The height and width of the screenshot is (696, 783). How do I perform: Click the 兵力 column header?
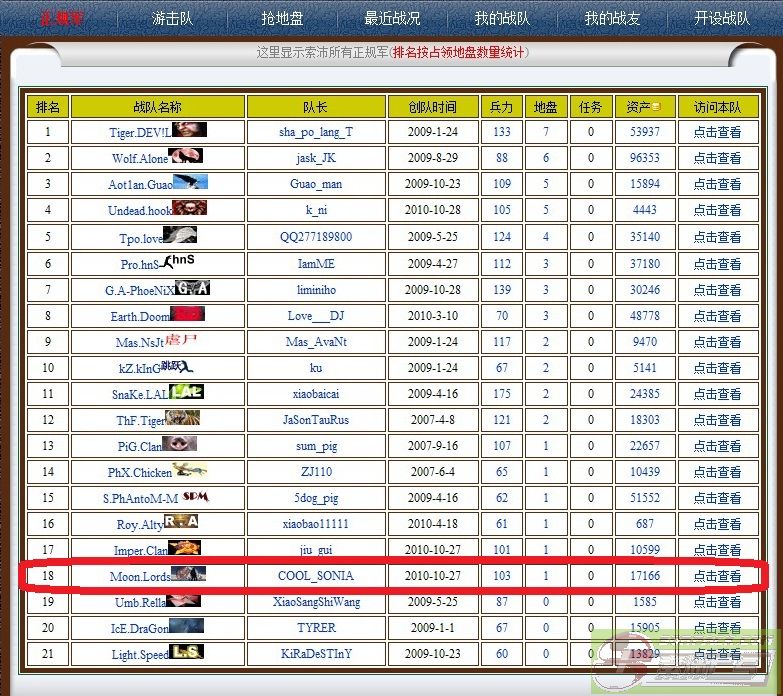click(502, 106)
